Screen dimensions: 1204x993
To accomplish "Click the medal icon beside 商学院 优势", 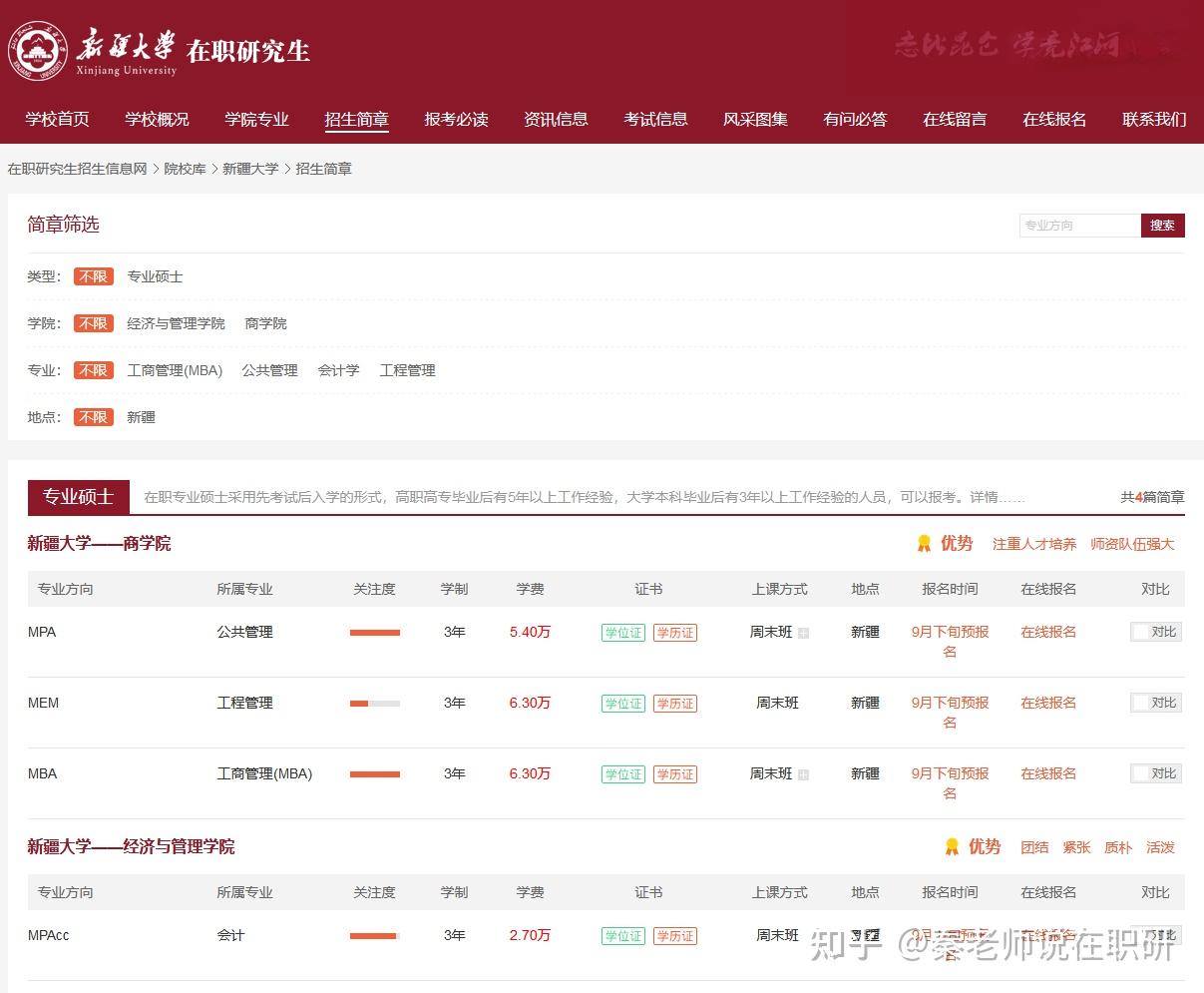I will pos(924,544).
